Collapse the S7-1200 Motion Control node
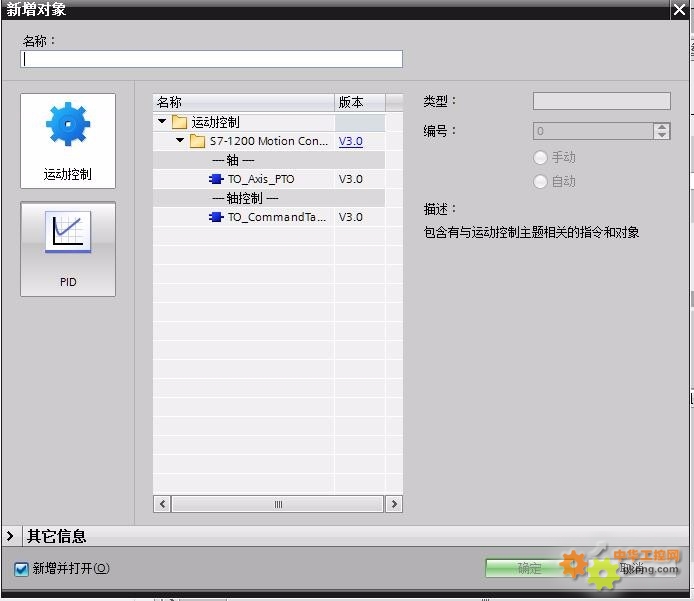 click(180, 140)
